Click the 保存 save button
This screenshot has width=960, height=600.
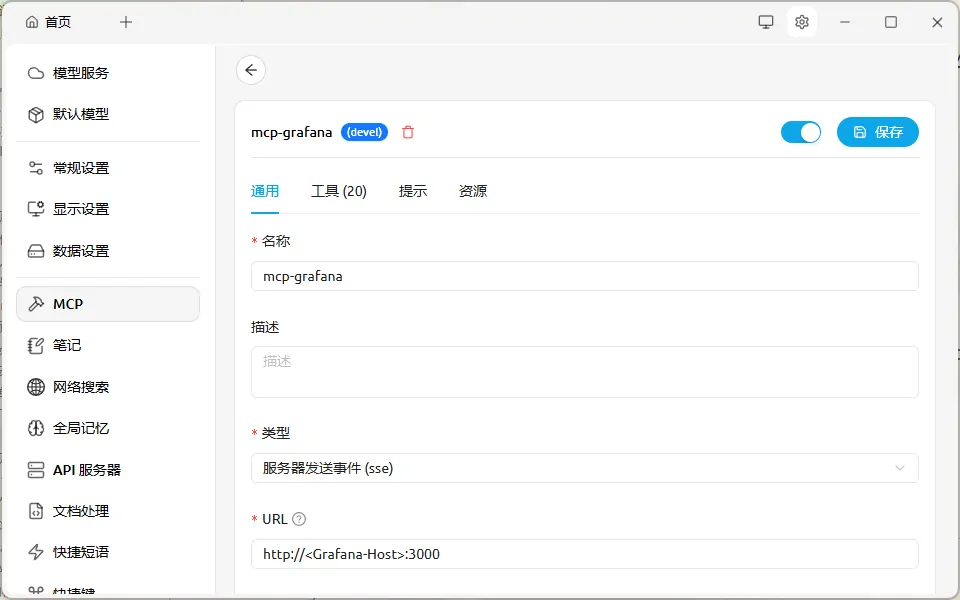[877, 132]
